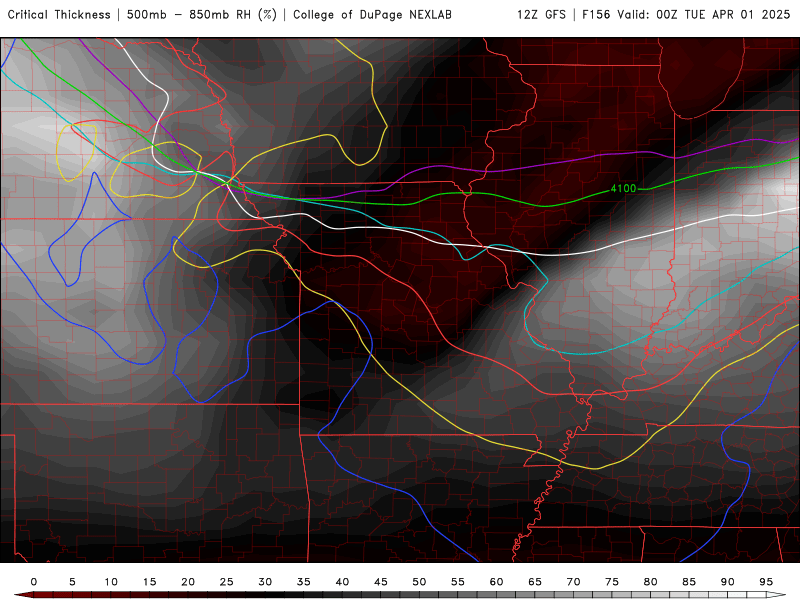The image size is (800, 600).
Task: Click the "10" colorbar tick label
Action: tap(111, 582)
